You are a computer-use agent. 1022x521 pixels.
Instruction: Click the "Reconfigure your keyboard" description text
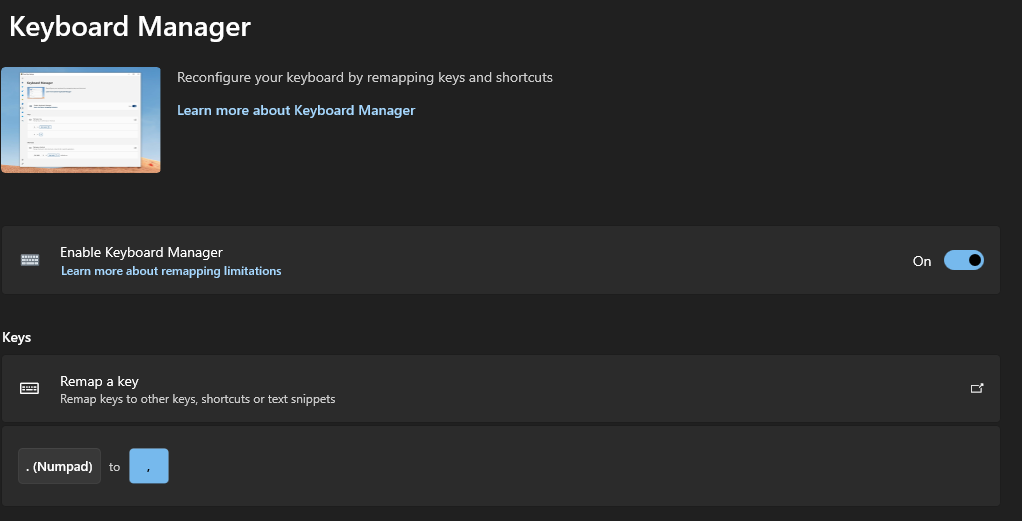click(x=364, y=77)
